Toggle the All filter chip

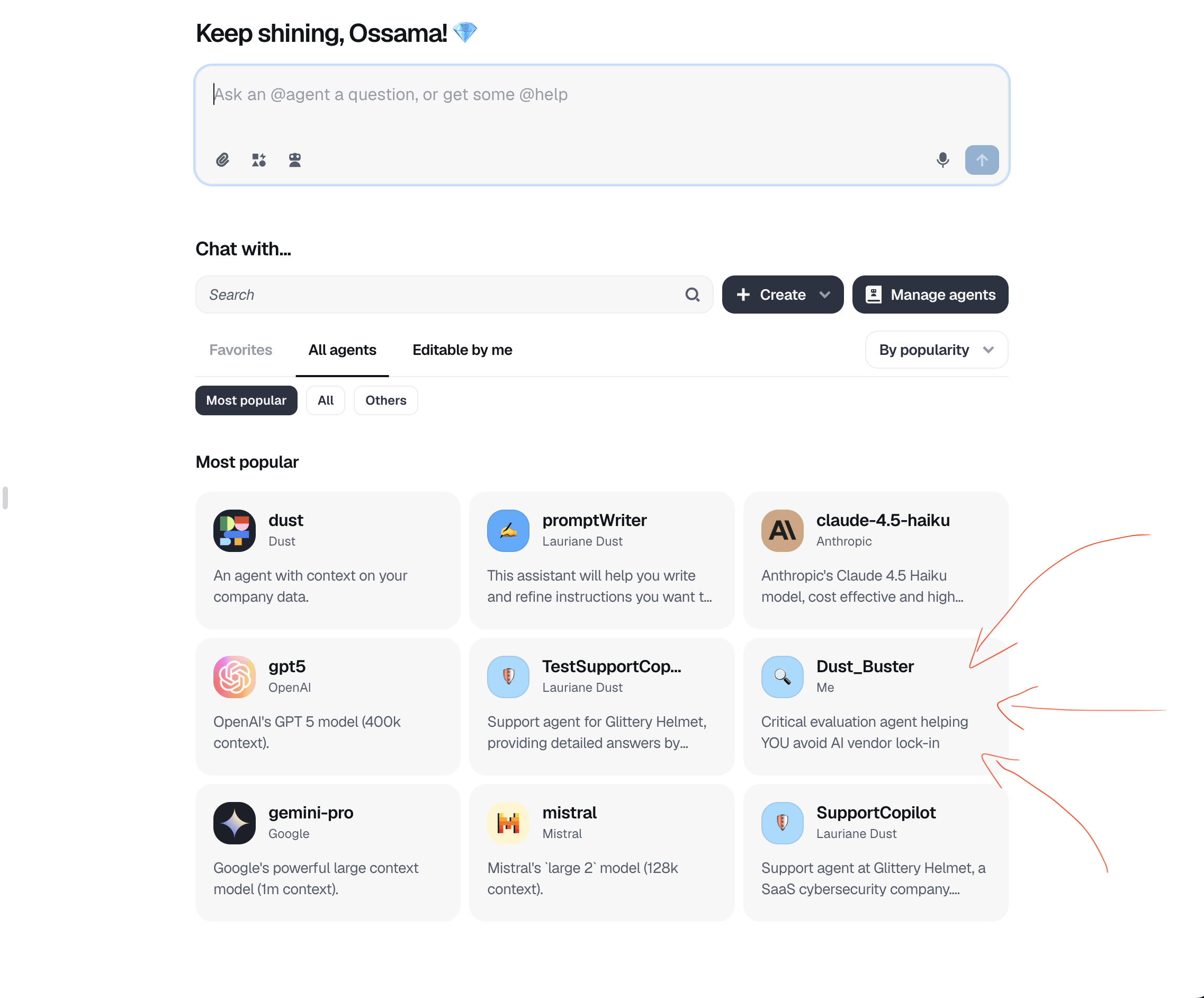(325, 400)
